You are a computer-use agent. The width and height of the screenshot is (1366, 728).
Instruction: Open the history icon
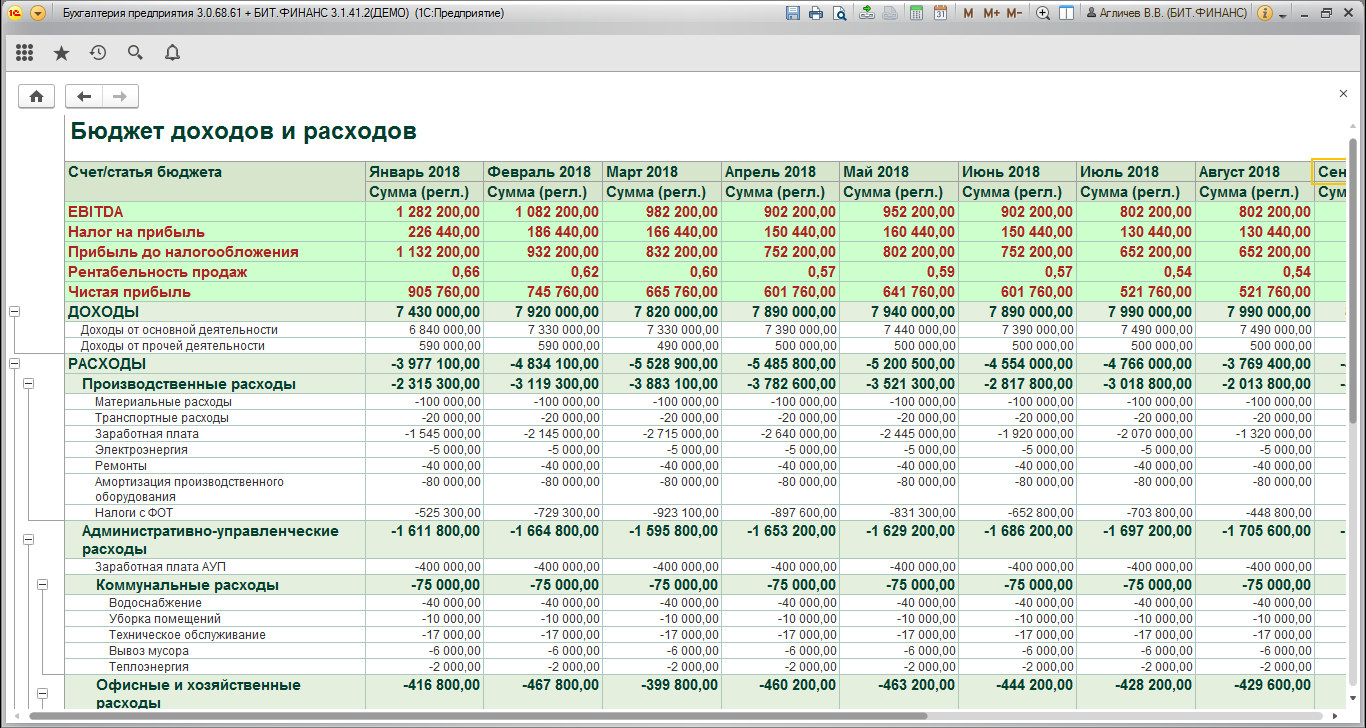[x=98, y=53]
